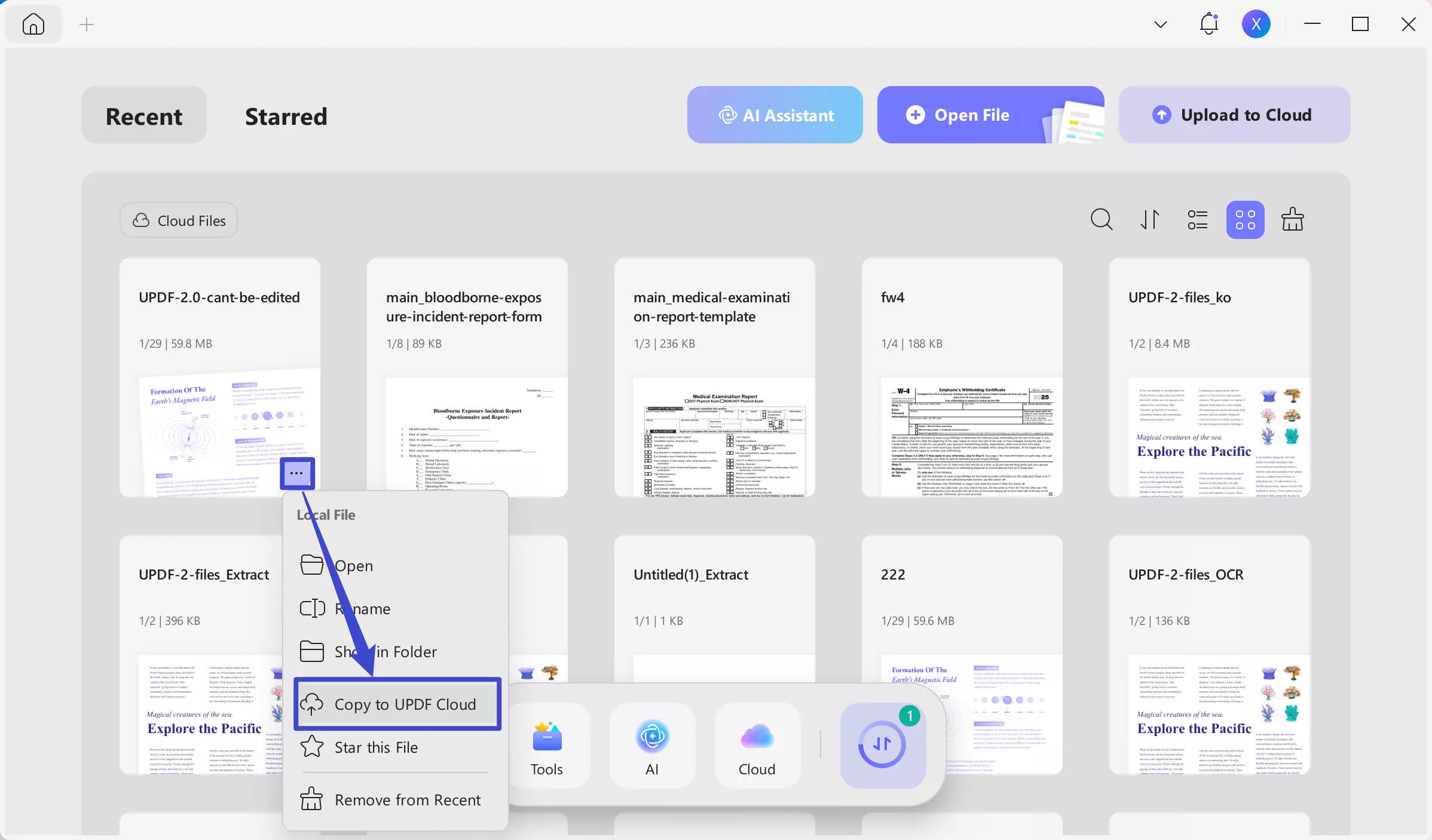Click the AI icon in floating bar
This screenshot has width=1432, height=840.
point(652,745)
